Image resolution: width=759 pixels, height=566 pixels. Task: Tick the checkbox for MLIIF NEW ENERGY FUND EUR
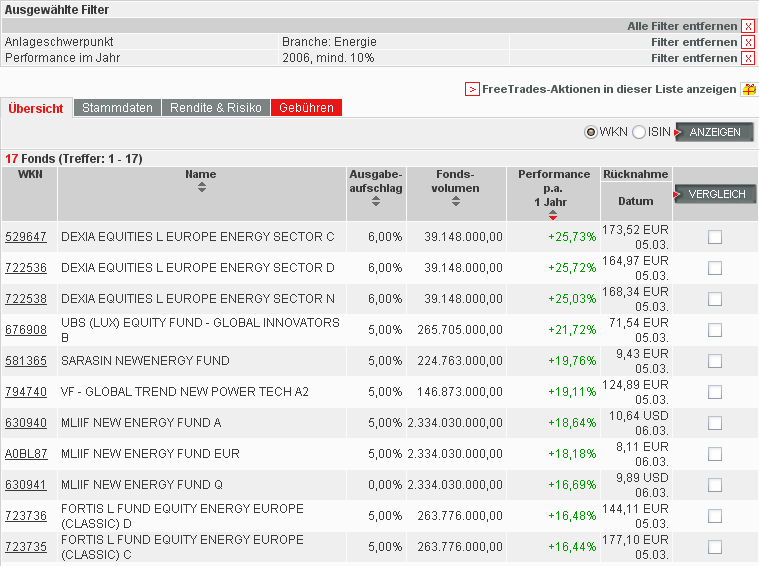[x=714, y=454]
